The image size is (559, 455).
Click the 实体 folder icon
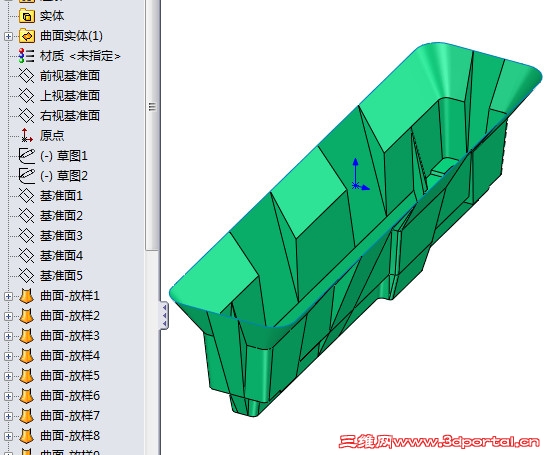(27, 16)
